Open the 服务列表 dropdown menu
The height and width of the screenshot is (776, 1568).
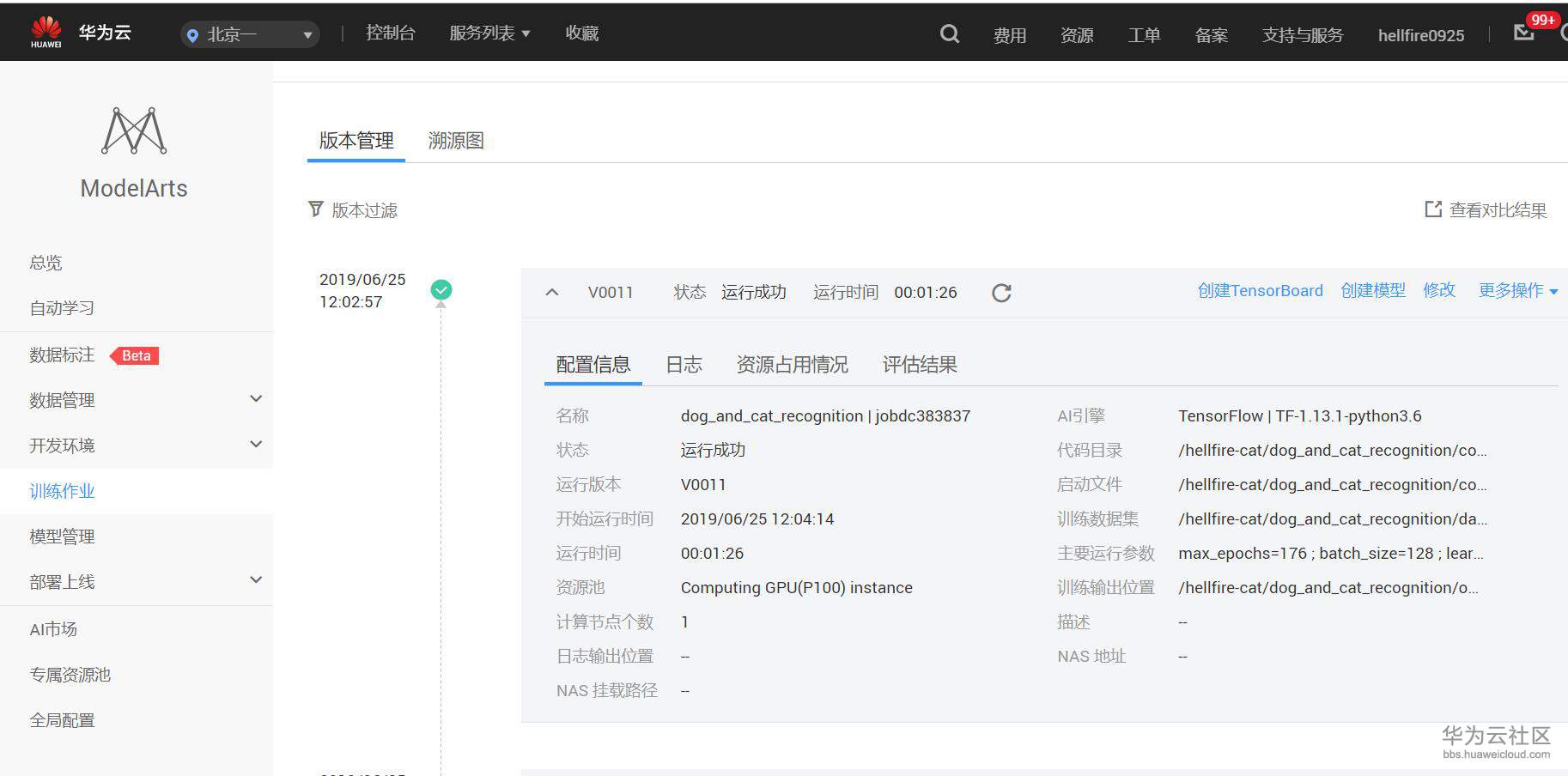(489, 33)
